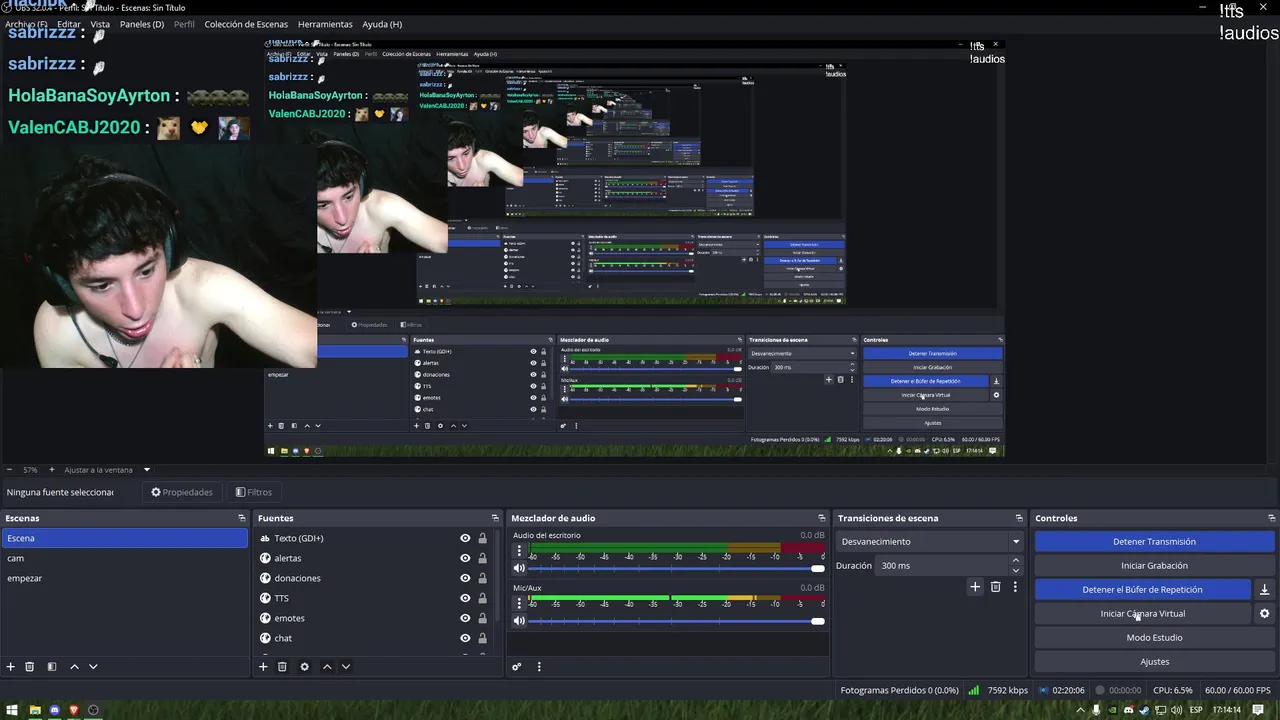Viewport: 1280px width, 720px height.
Task: Adjust Mic/Aux volume slider
Action: point(676,621)
